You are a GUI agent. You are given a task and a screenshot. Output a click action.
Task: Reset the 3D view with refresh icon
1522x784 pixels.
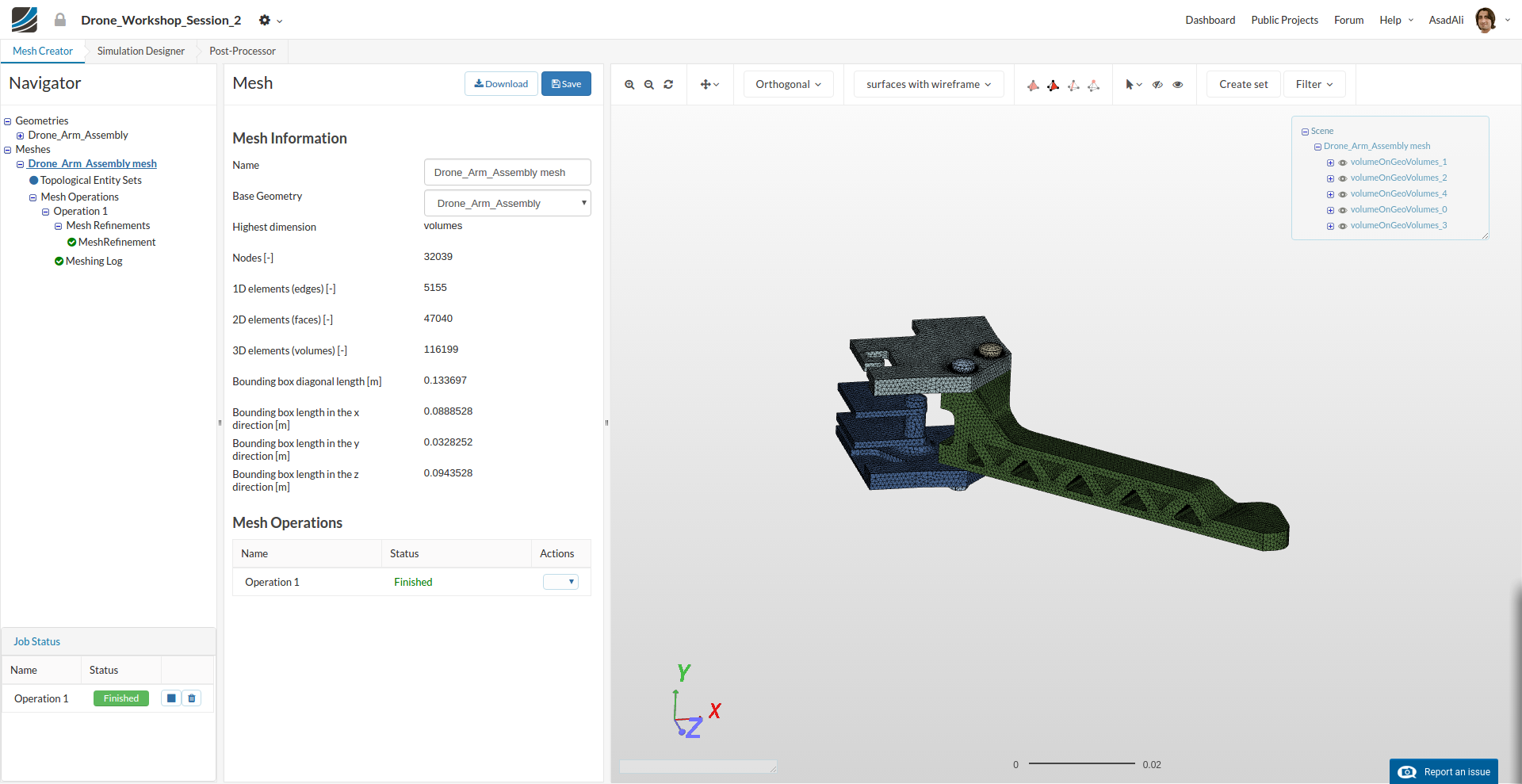(668, 85)
